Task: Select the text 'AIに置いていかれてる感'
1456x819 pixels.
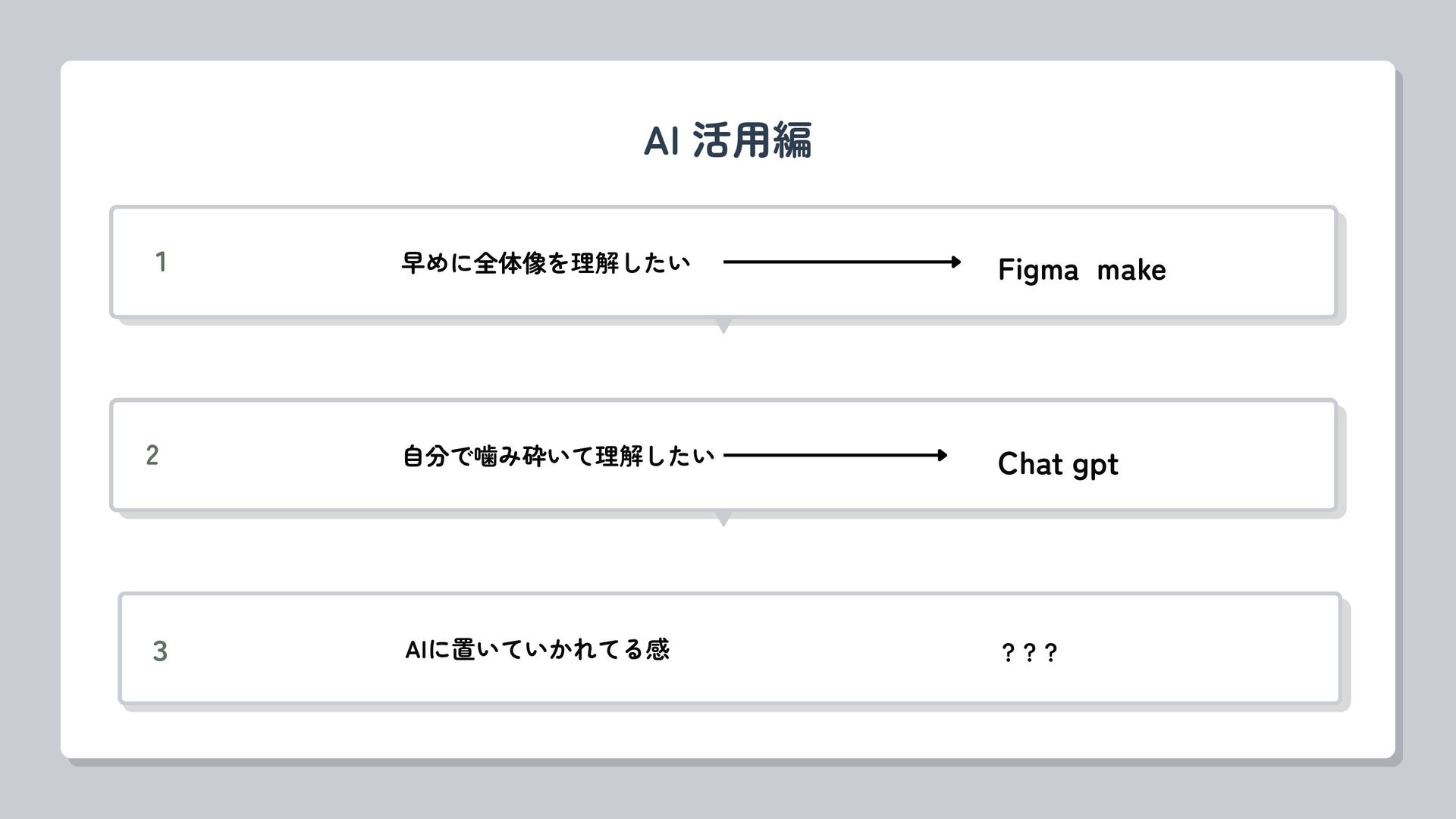Action: coord(537,650)
